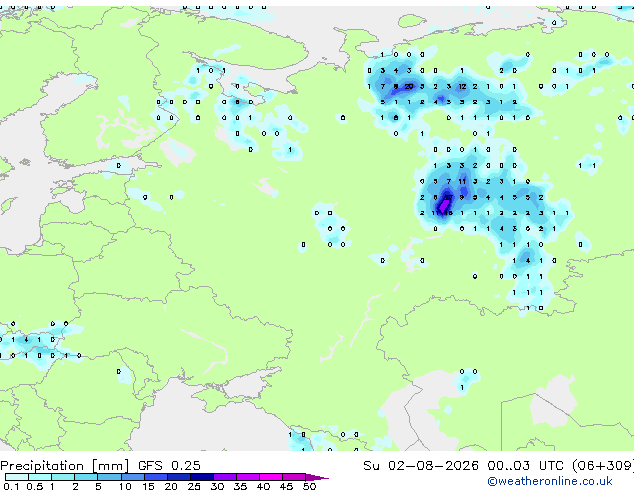Click the 1–2 mm legend color swatch

(63, 477)
